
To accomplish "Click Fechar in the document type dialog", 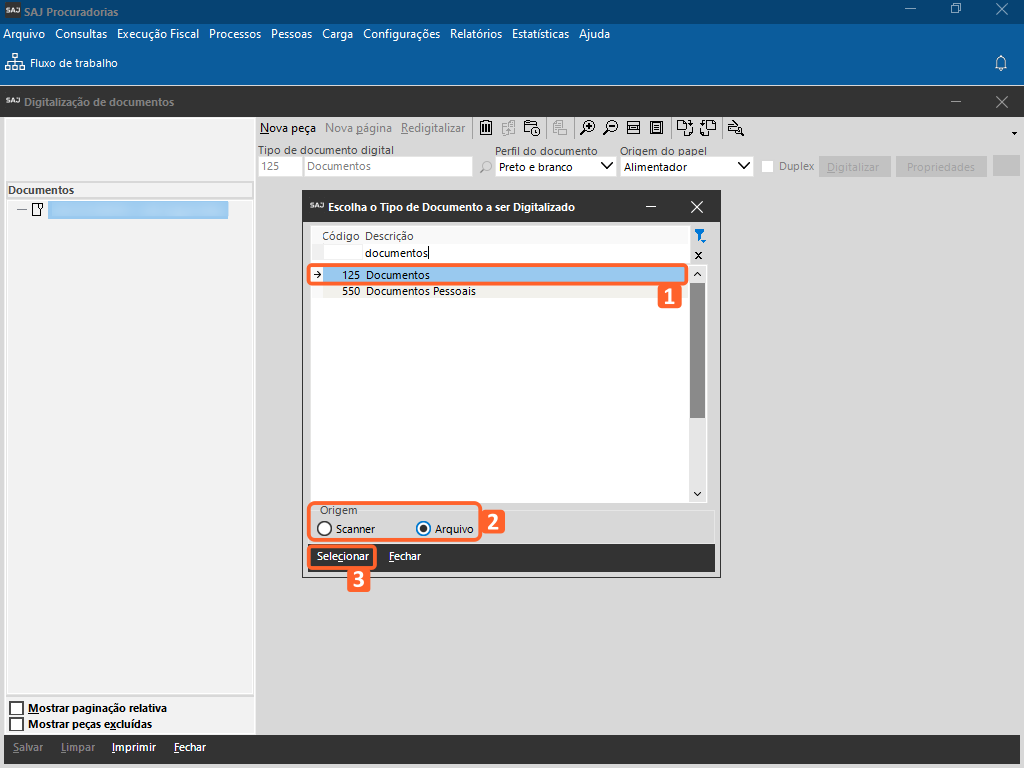I will point(405,556).
